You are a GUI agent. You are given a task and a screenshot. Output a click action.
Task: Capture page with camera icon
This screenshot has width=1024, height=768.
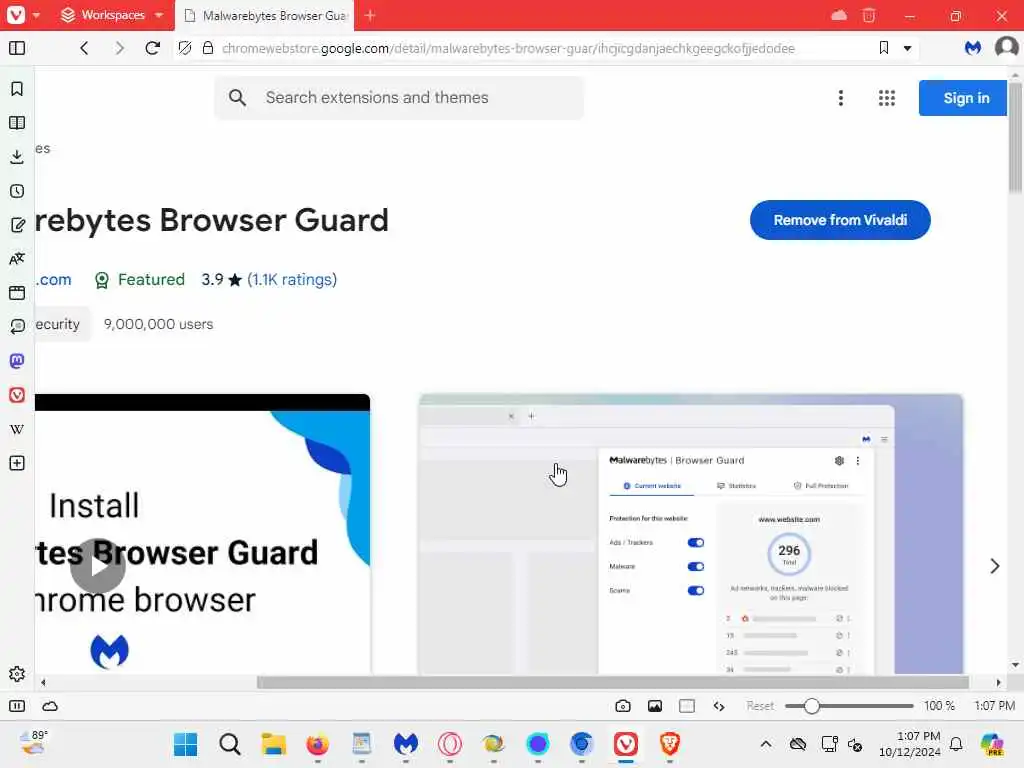coord(623,706)
